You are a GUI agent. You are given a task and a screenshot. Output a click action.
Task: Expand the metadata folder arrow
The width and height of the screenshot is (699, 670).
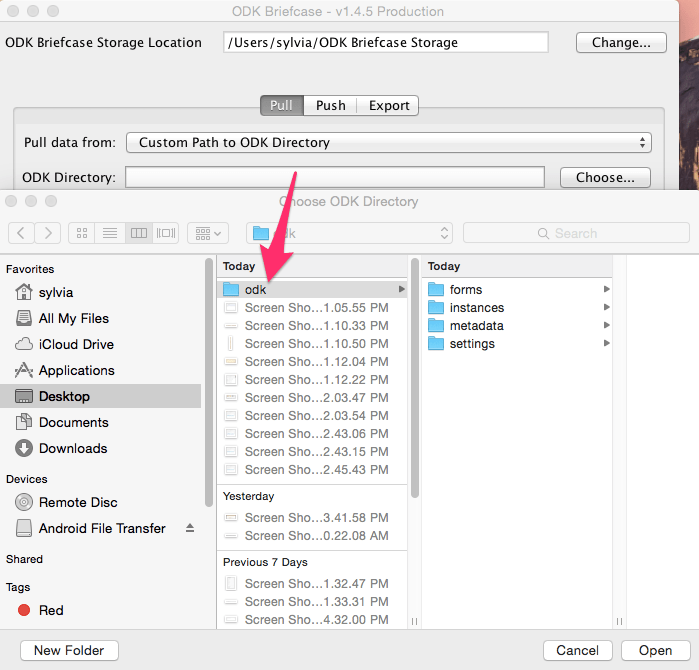[607, 325]
